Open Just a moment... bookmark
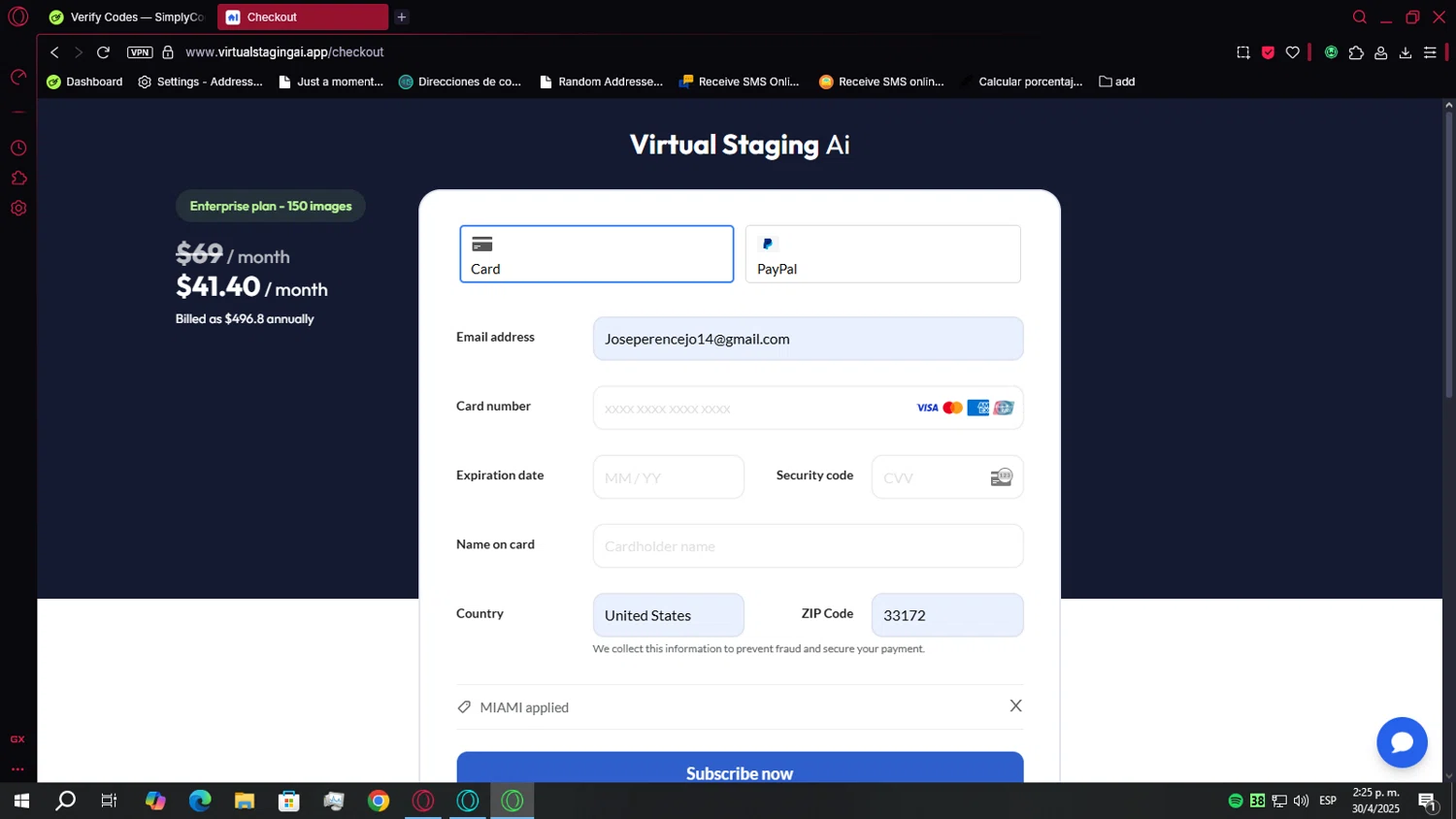This screenshot has height=819, width=1456. click(331, 82)
